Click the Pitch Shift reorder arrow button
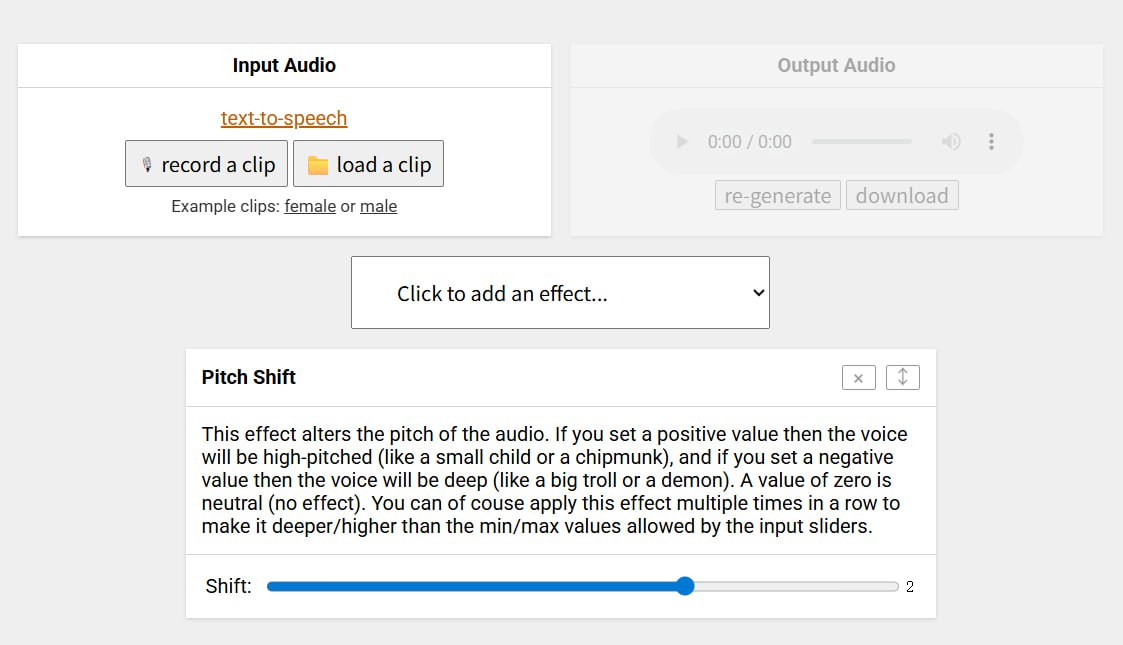The image size is (1123, 645). coord(903,377)
